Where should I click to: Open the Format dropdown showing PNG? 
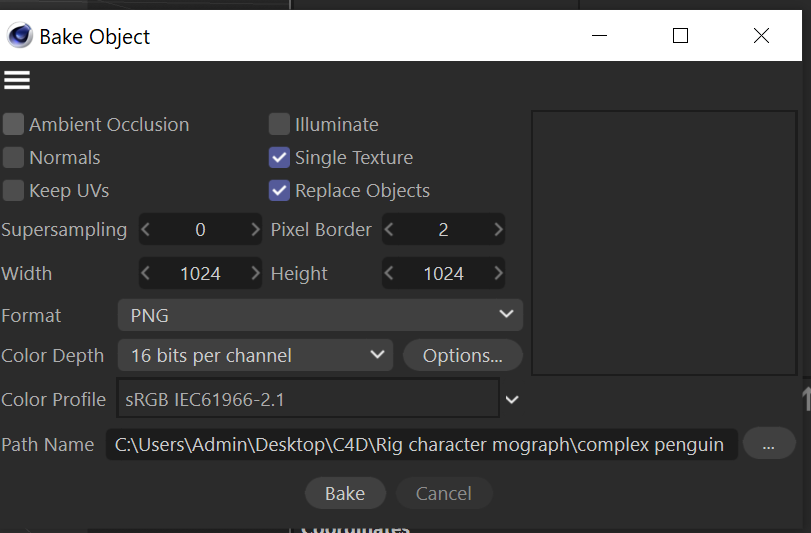pyautogui.click(x=320, y=316)
